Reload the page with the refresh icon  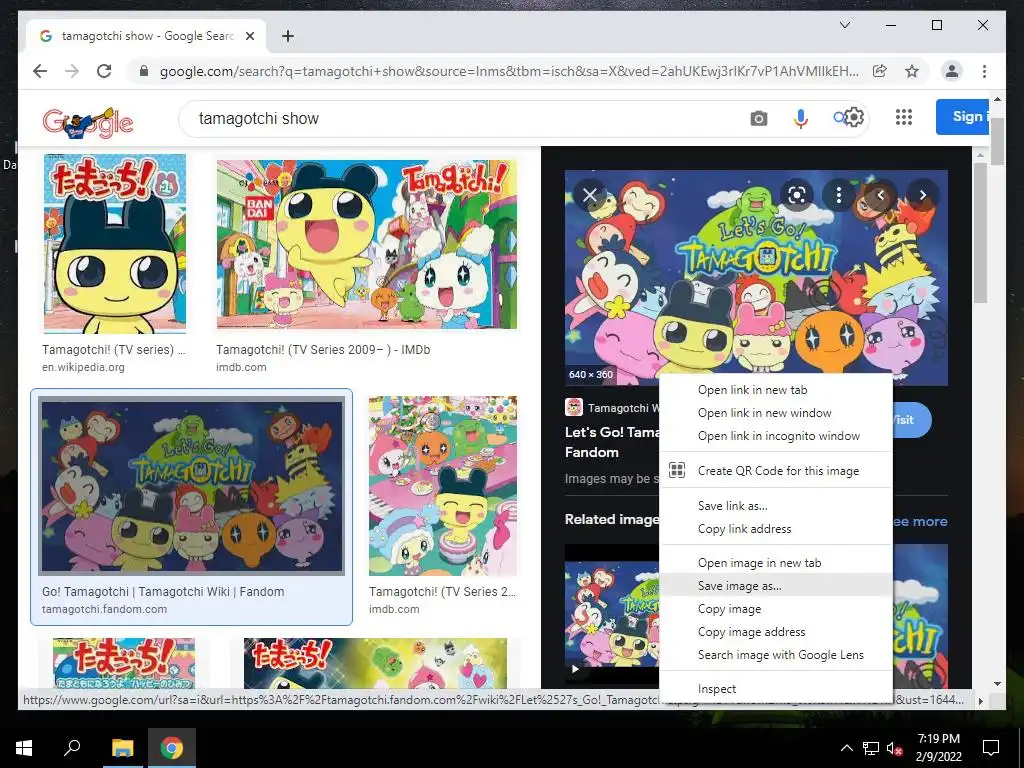coord(104,71)
